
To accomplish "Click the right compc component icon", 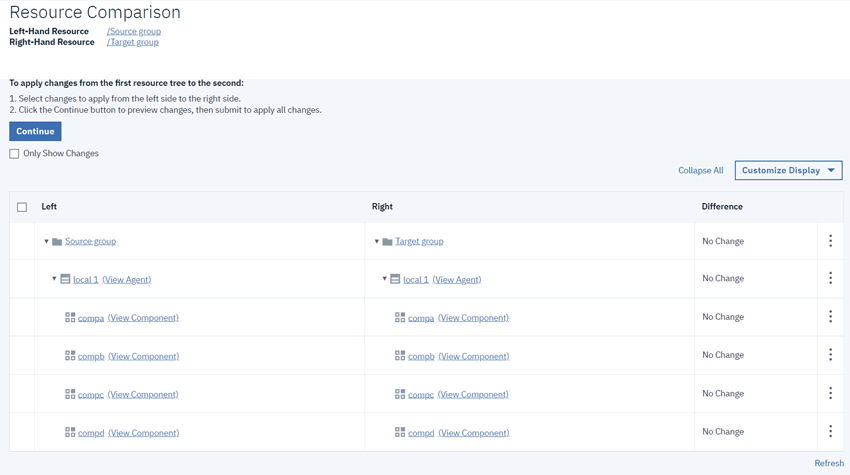I will point(400,394).
